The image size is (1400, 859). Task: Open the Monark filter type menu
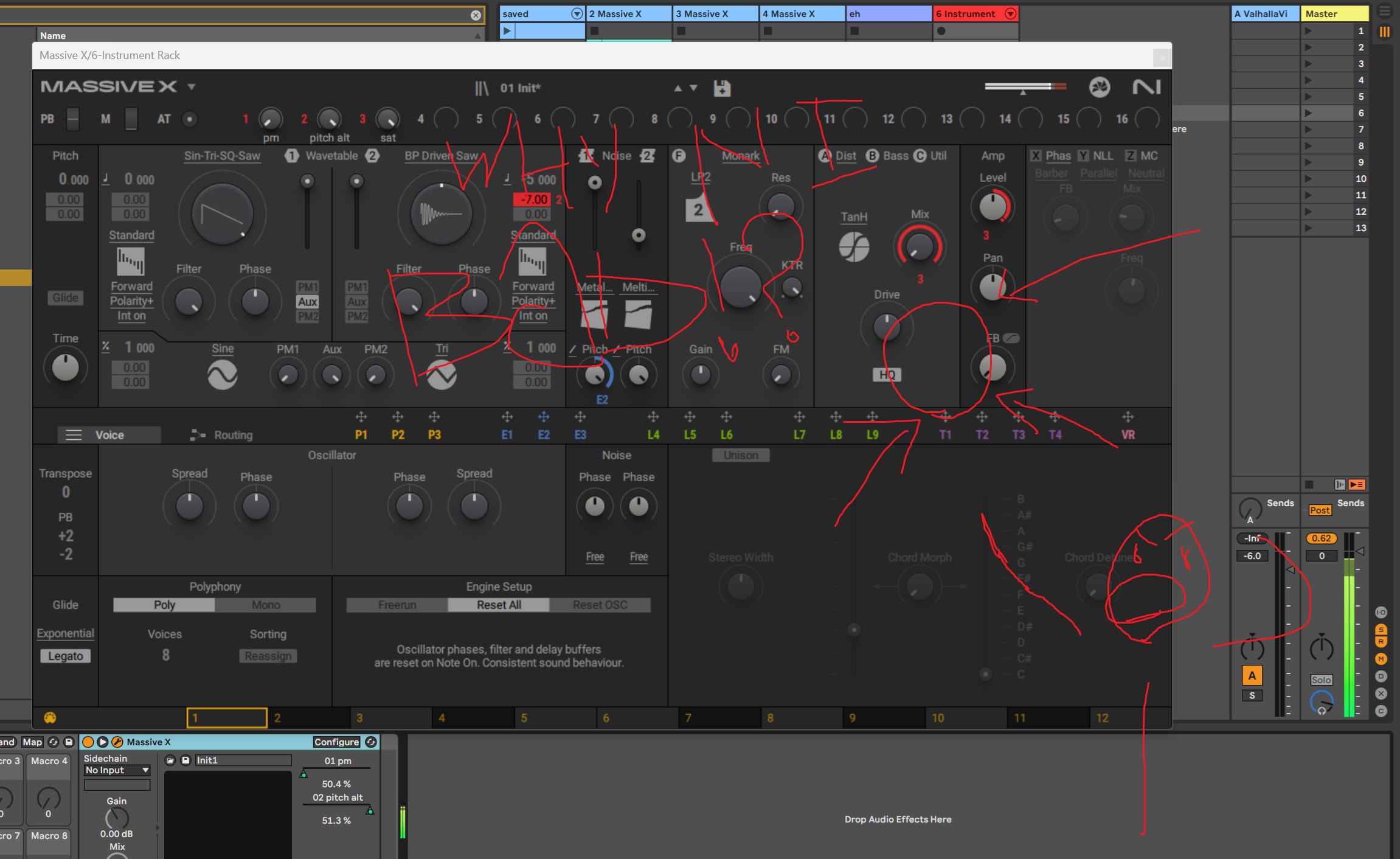pyautogui.click(x=741, y=156)
